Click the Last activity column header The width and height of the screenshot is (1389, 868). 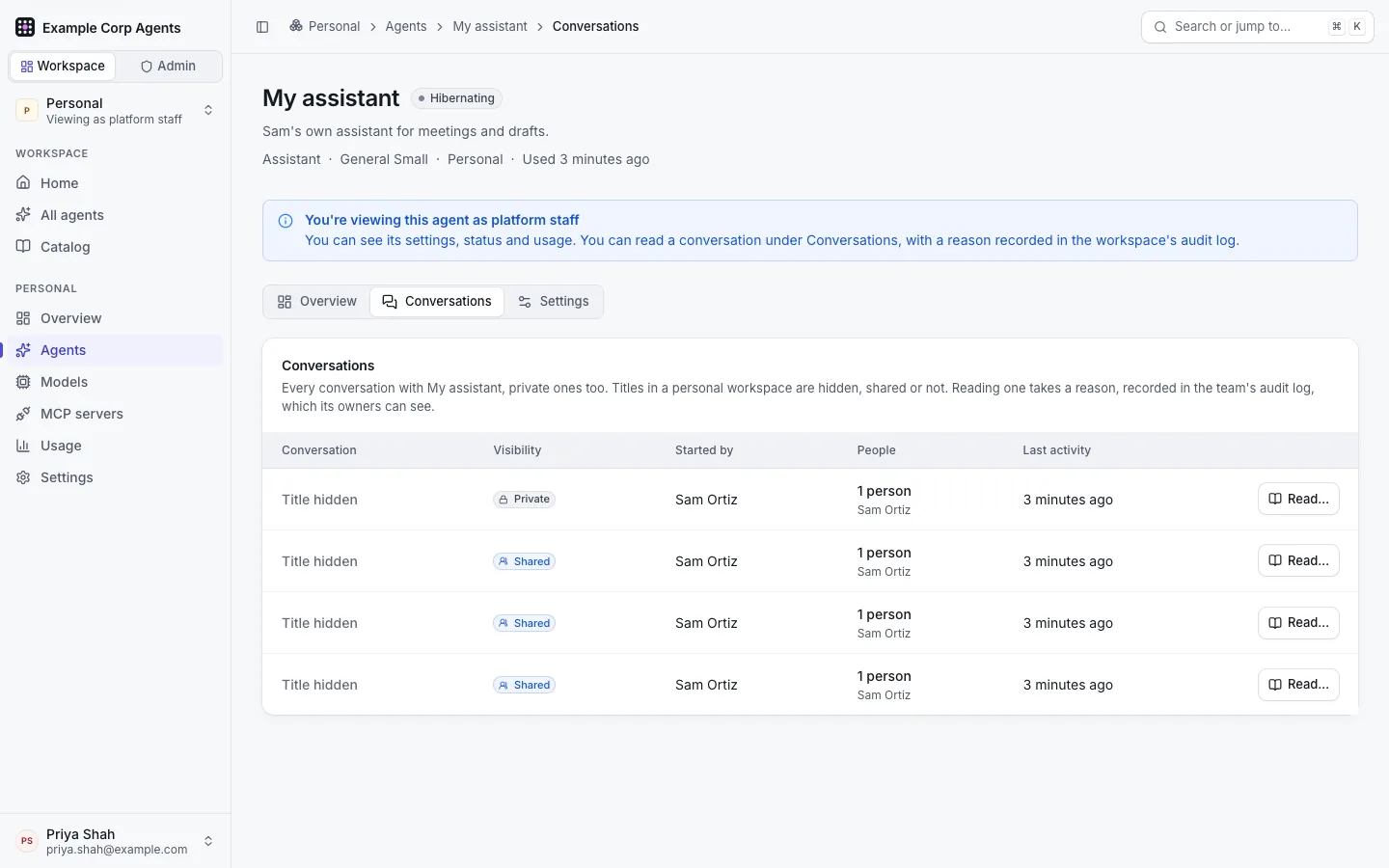(x=1057, y=450)
